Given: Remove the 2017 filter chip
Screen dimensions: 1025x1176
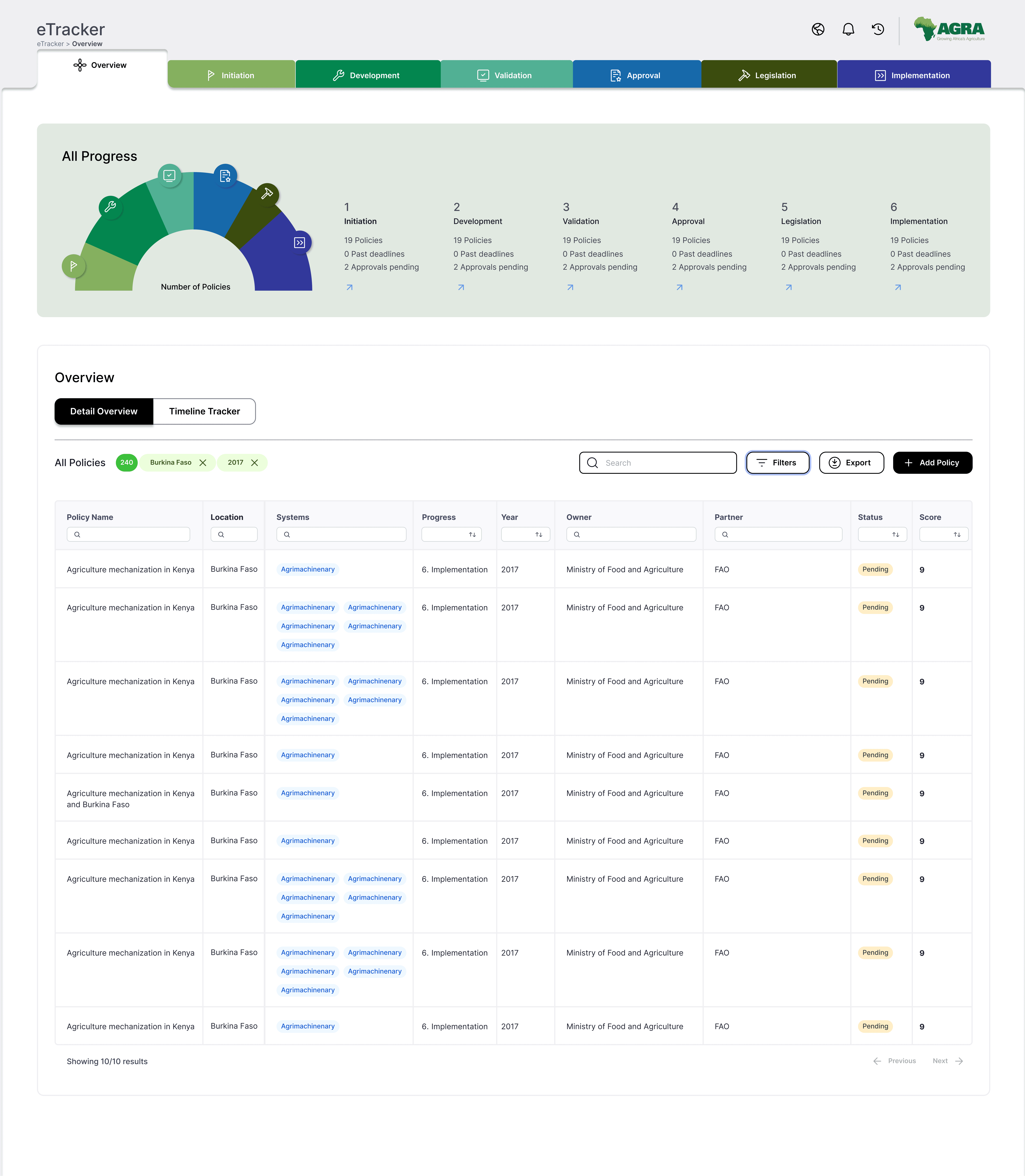Looking at the screenshot, I should pyautogui.click(x=254, y=463).
